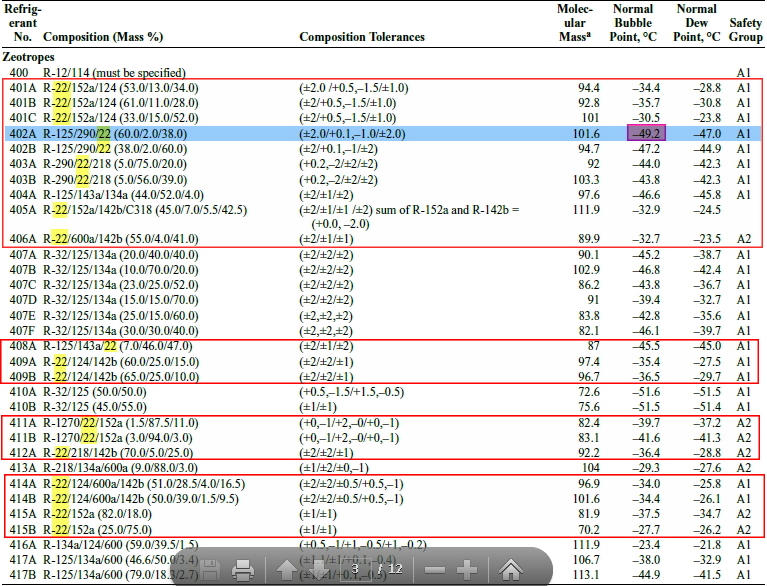Select the 402A refrigerant number cell
This screenshot has height=586, width=767.
[x=23, y=134]
